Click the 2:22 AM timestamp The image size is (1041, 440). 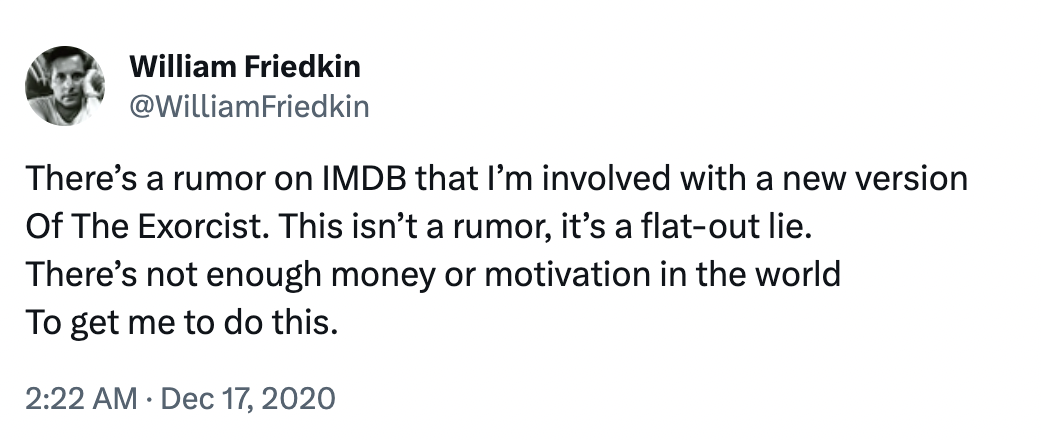pyautogui.click(x=81, y=398)
